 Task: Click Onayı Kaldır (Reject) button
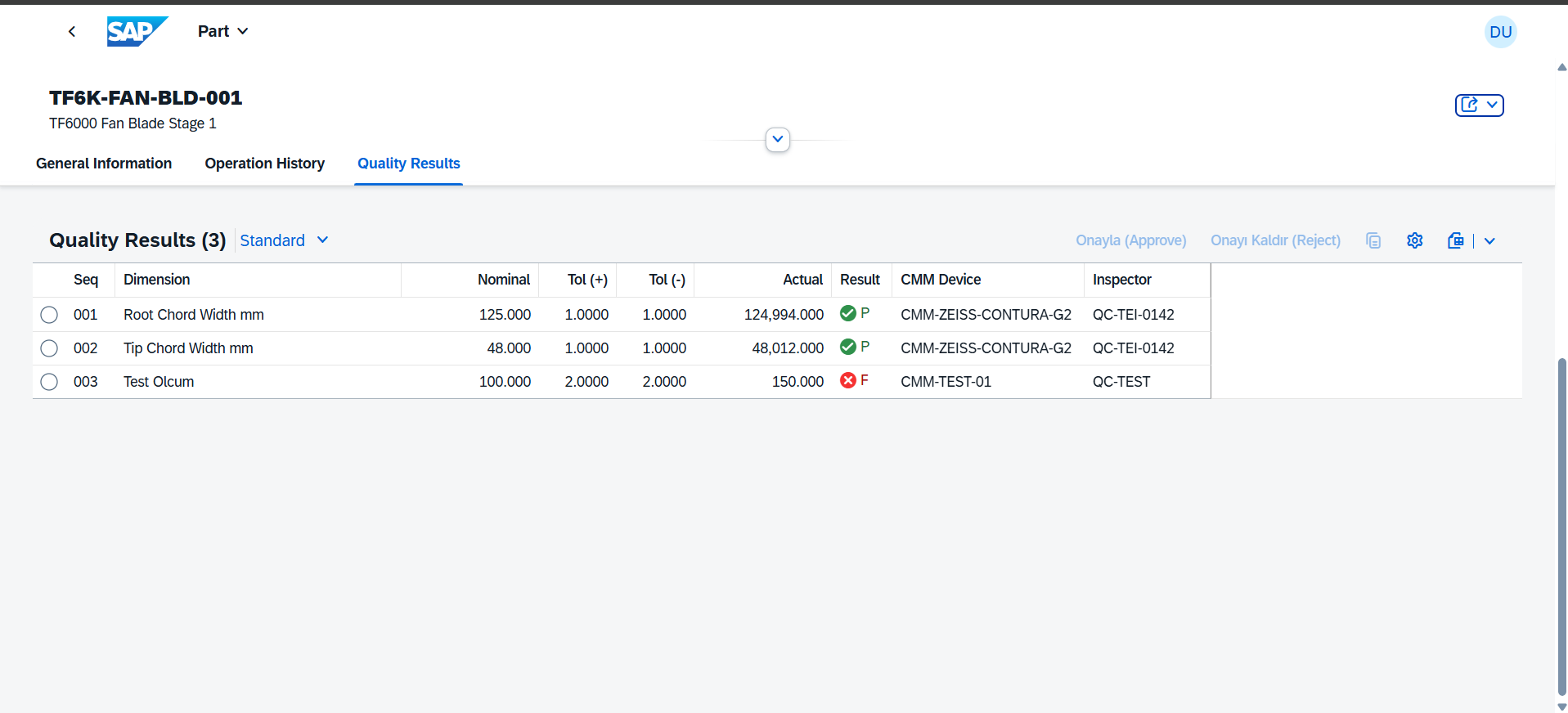coord(1276,240)
